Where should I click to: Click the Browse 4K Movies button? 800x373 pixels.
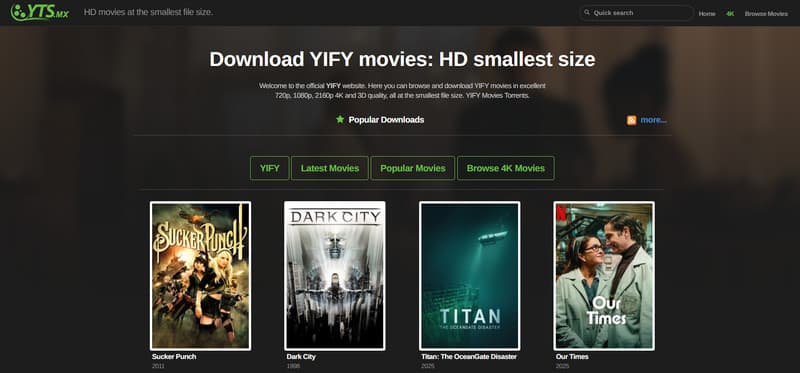tap(506, 168)
